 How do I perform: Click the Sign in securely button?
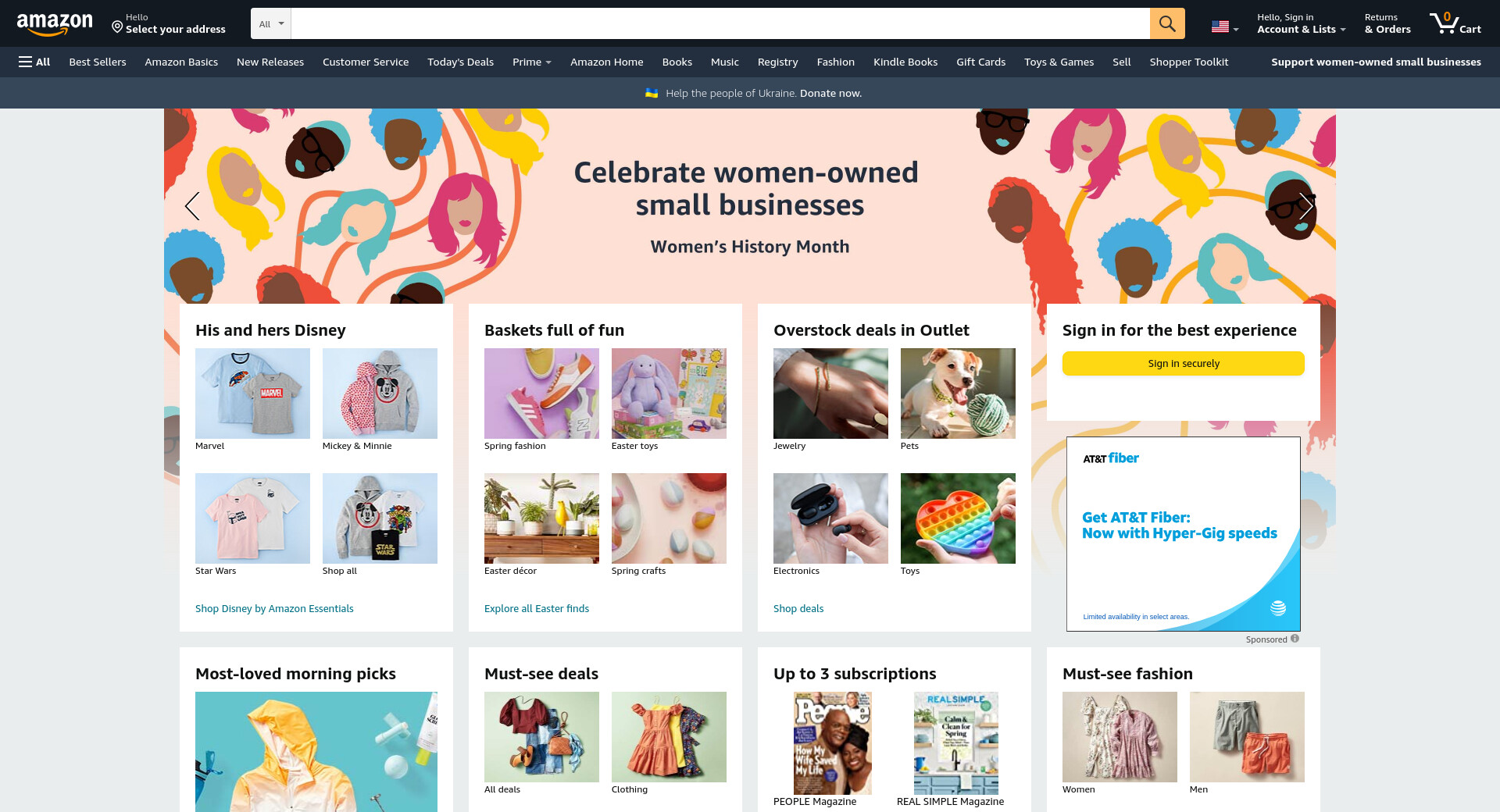click(x=1184, y=363)
